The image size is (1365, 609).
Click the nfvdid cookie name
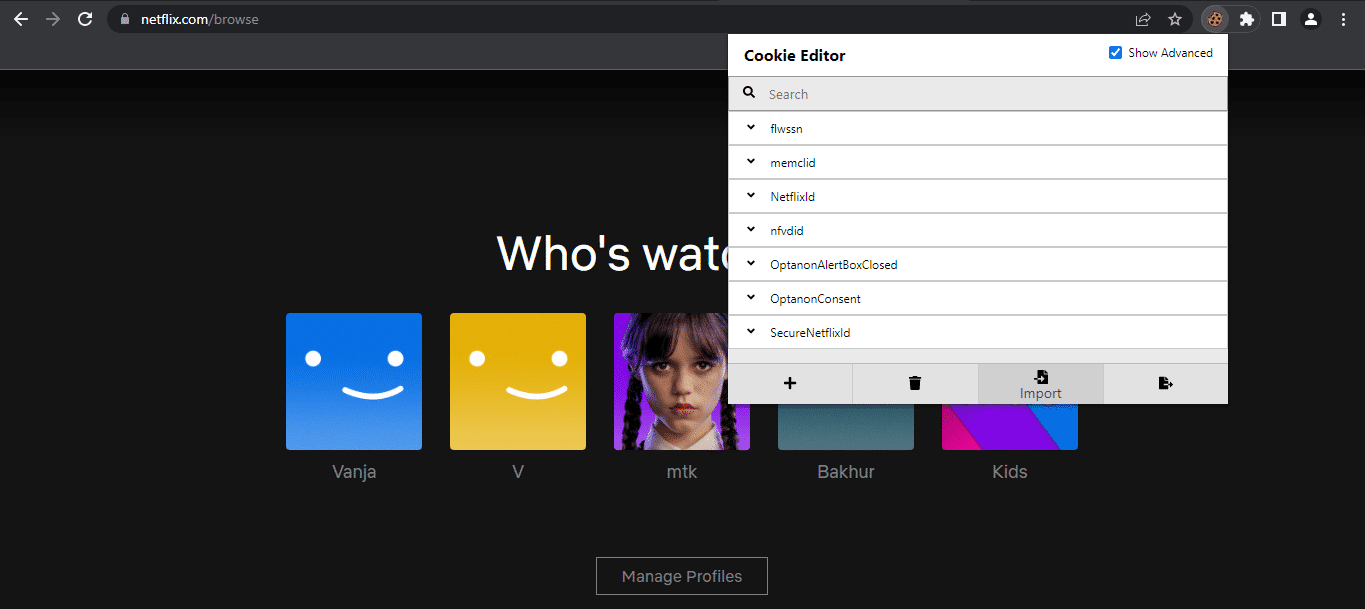(x=787, y=231)
